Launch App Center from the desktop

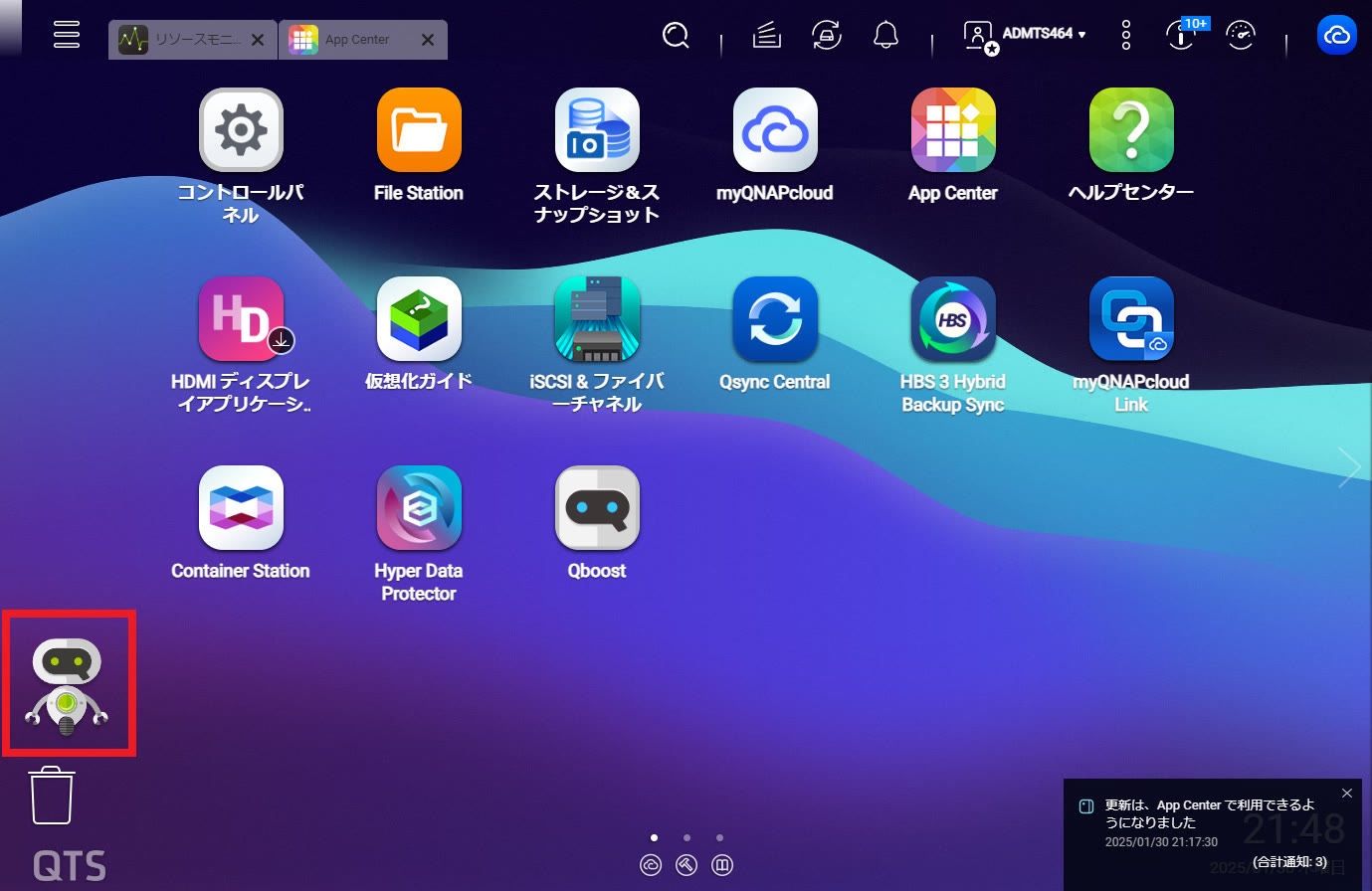[953, 130]
